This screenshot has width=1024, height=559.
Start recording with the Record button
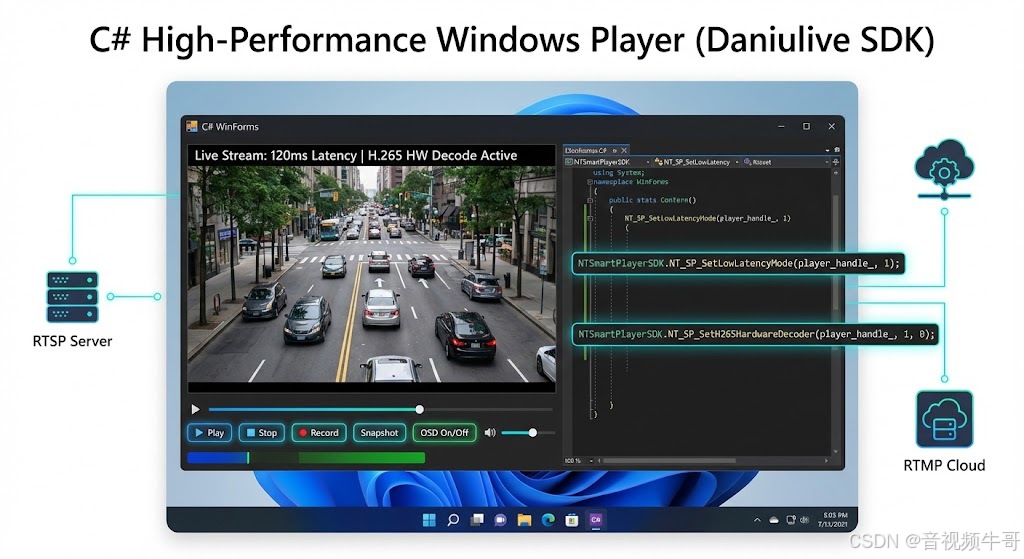coord(319,432)
